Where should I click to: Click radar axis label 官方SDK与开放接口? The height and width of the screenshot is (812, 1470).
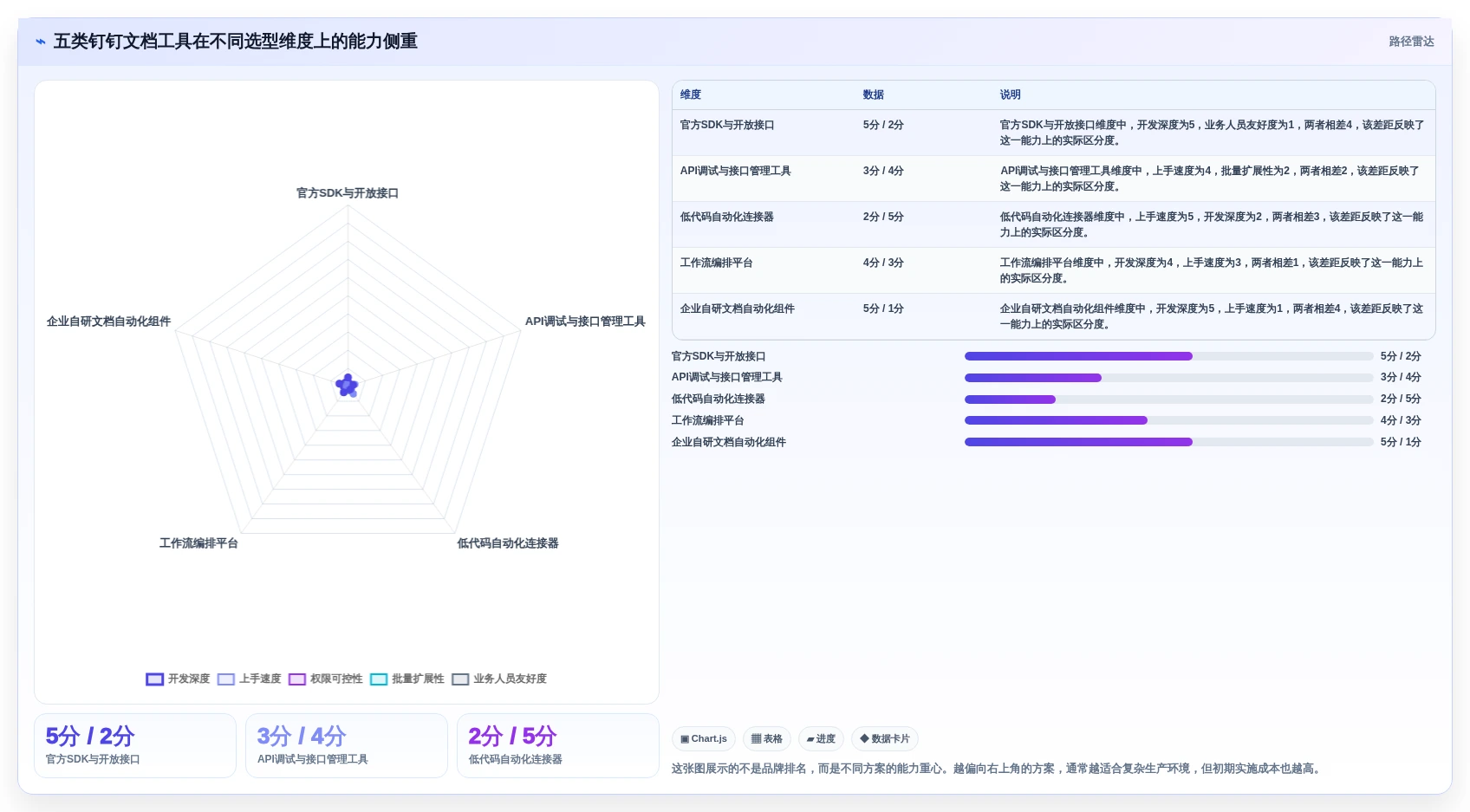click(348, 193)
